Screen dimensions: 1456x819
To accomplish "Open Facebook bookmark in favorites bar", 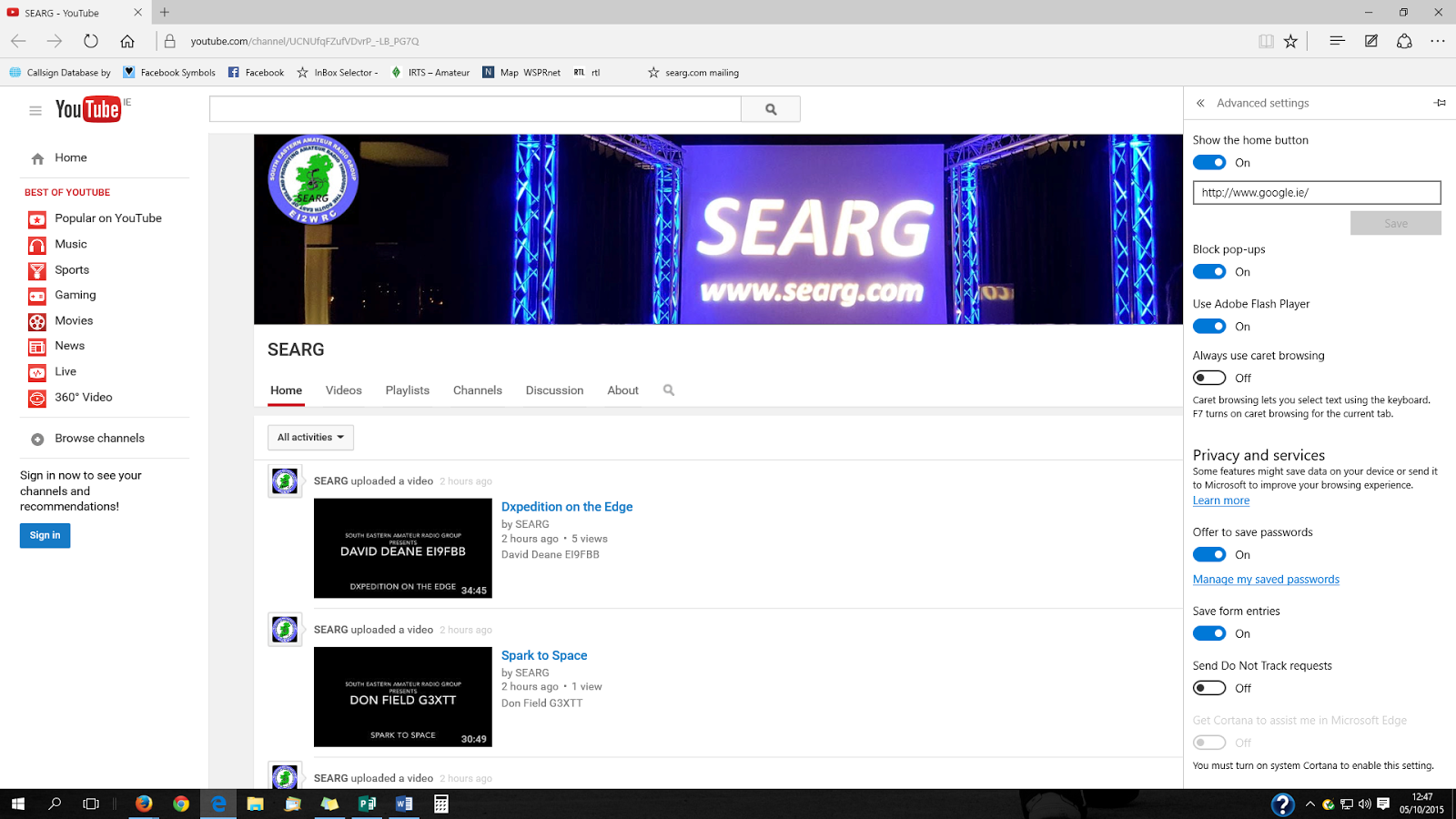I will coord(256,73).
